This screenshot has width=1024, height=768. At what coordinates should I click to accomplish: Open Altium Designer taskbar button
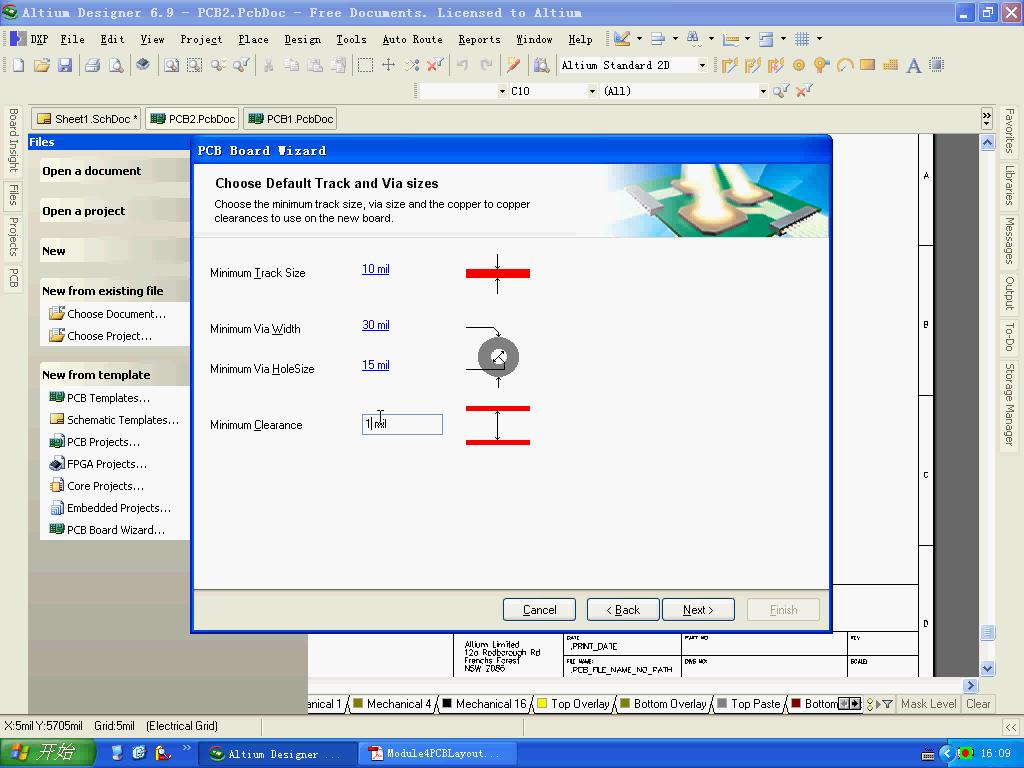(x=278, y=754)
